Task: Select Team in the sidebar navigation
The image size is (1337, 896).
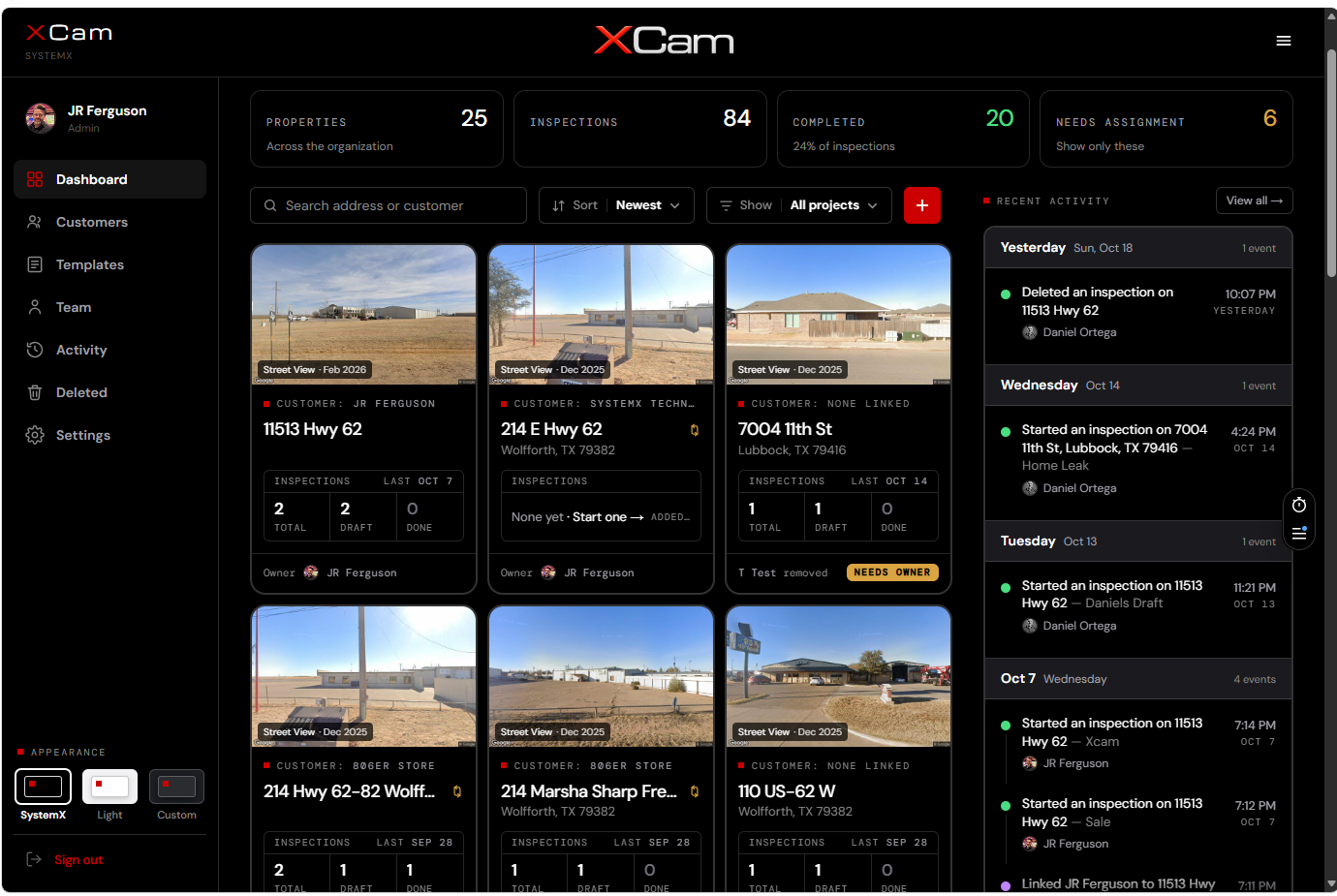Action: [x=109, y=307]
